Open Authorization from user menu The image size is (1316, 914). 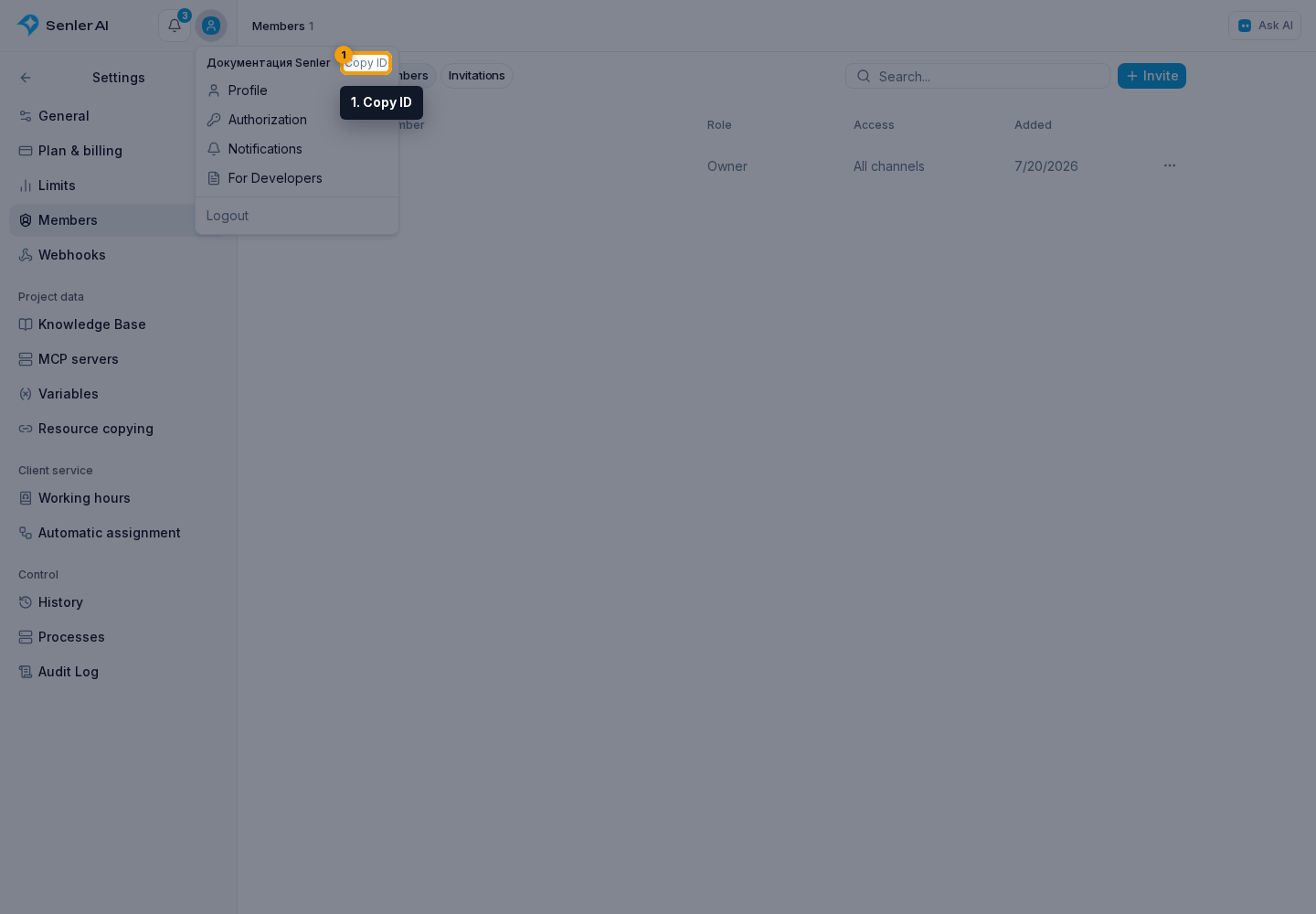click(x=297, y=120)
